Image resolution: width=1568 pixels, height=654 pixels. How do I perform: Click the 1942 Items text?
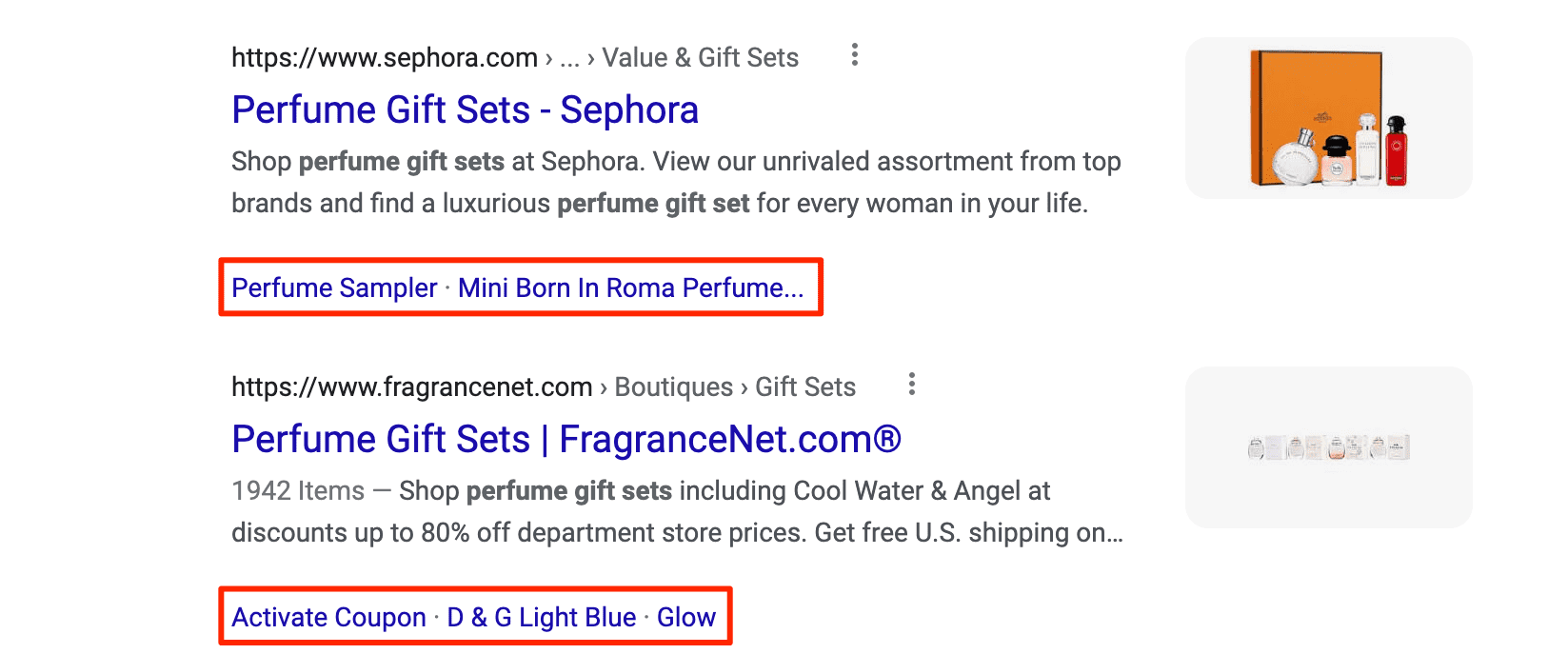pyautogui.click(x=298, y=491)
